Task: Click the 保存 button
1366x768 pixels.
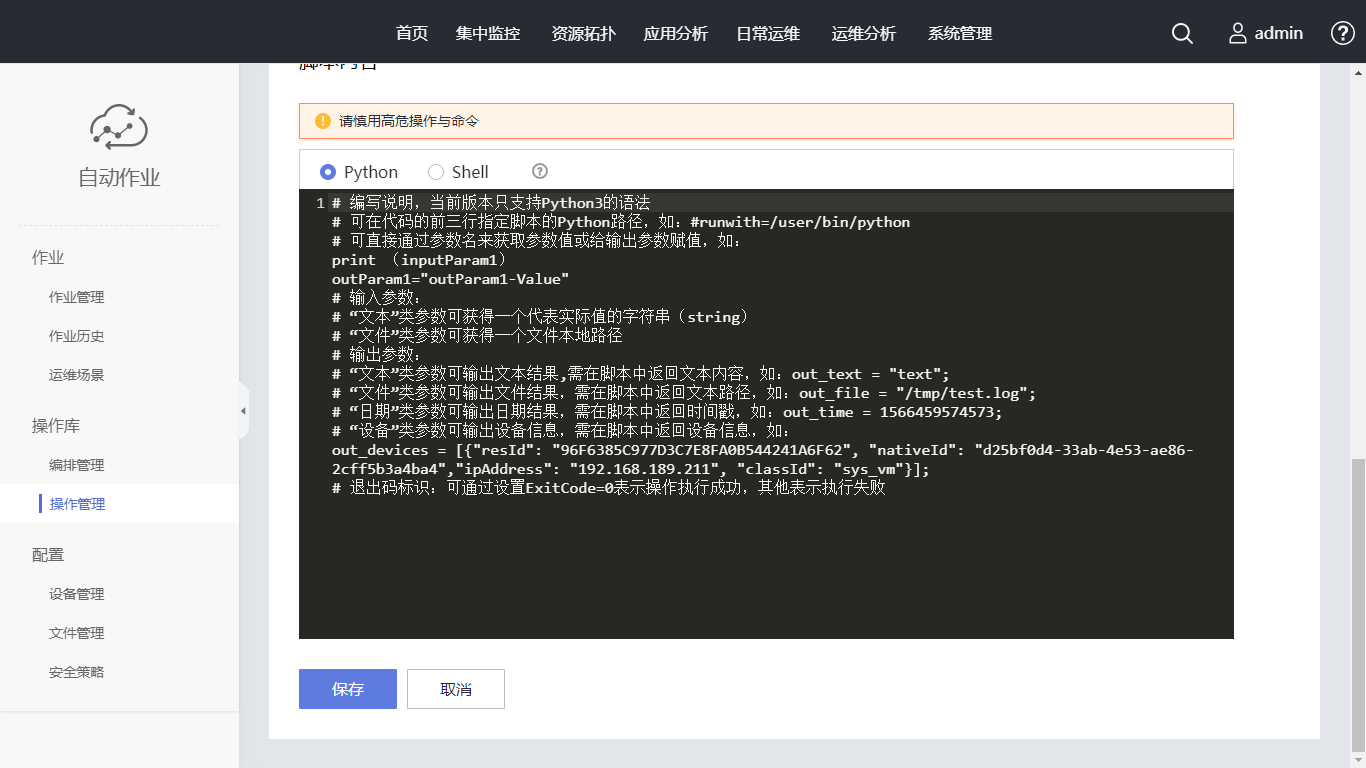Action: pos(348,689)
